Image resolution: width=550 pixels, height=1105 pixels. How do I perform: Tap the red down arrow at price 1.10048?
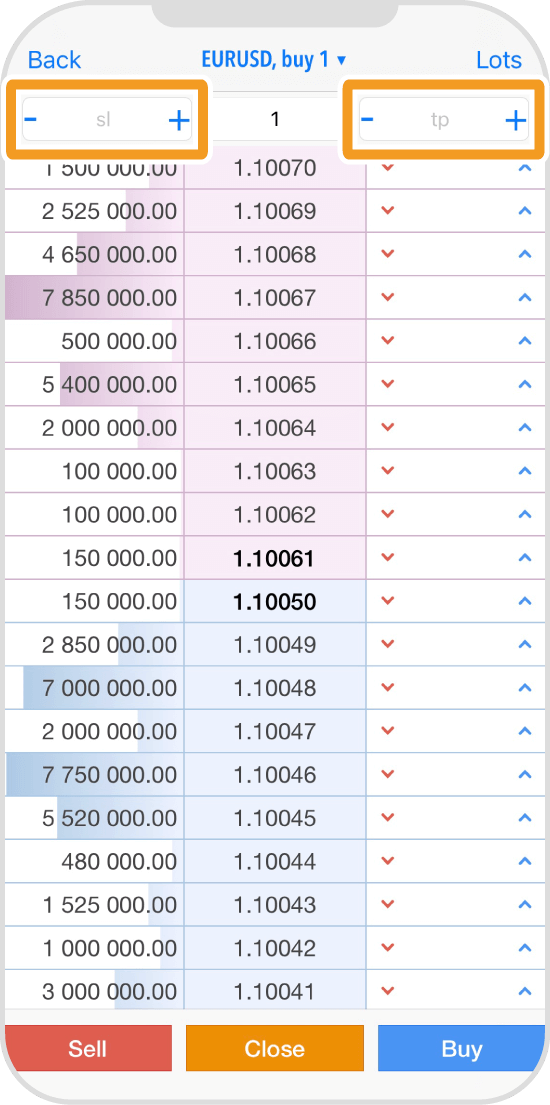387,688
